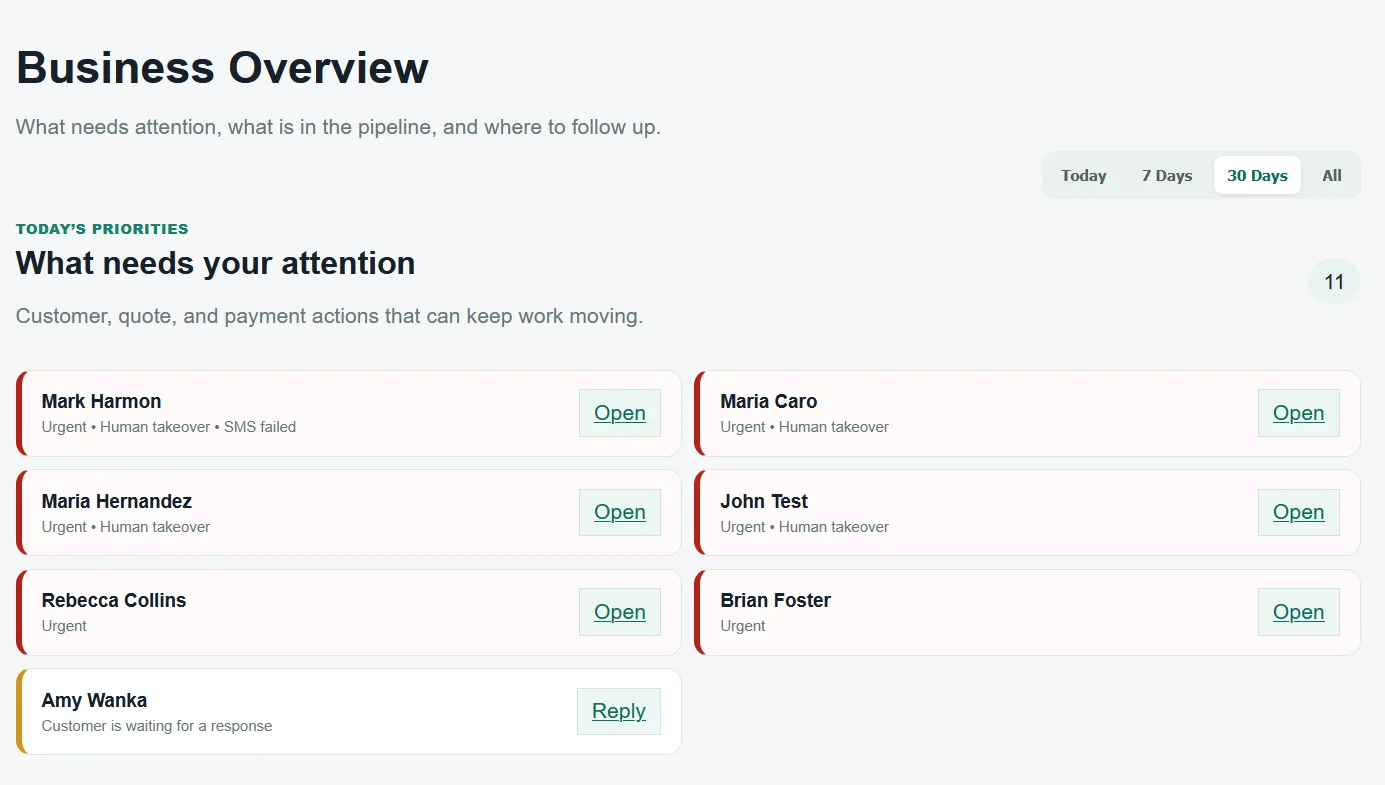Click 'Urgent • Human takeover' under Maria Hernandez
The image size is (1385, 785).
pyautogui.click(x=126, y=527)
